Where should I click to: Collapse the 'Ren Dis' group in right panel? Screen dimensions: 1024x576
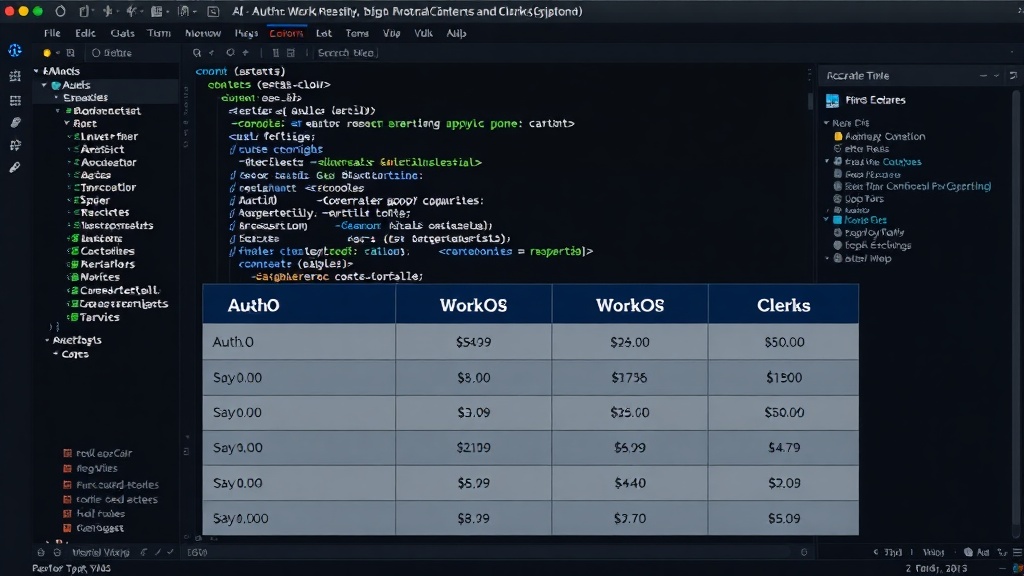826,123
